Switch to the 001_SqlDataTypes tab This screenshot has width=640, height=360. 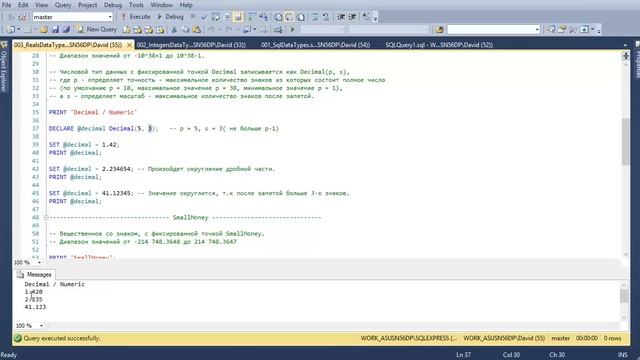tap(316, 45)
